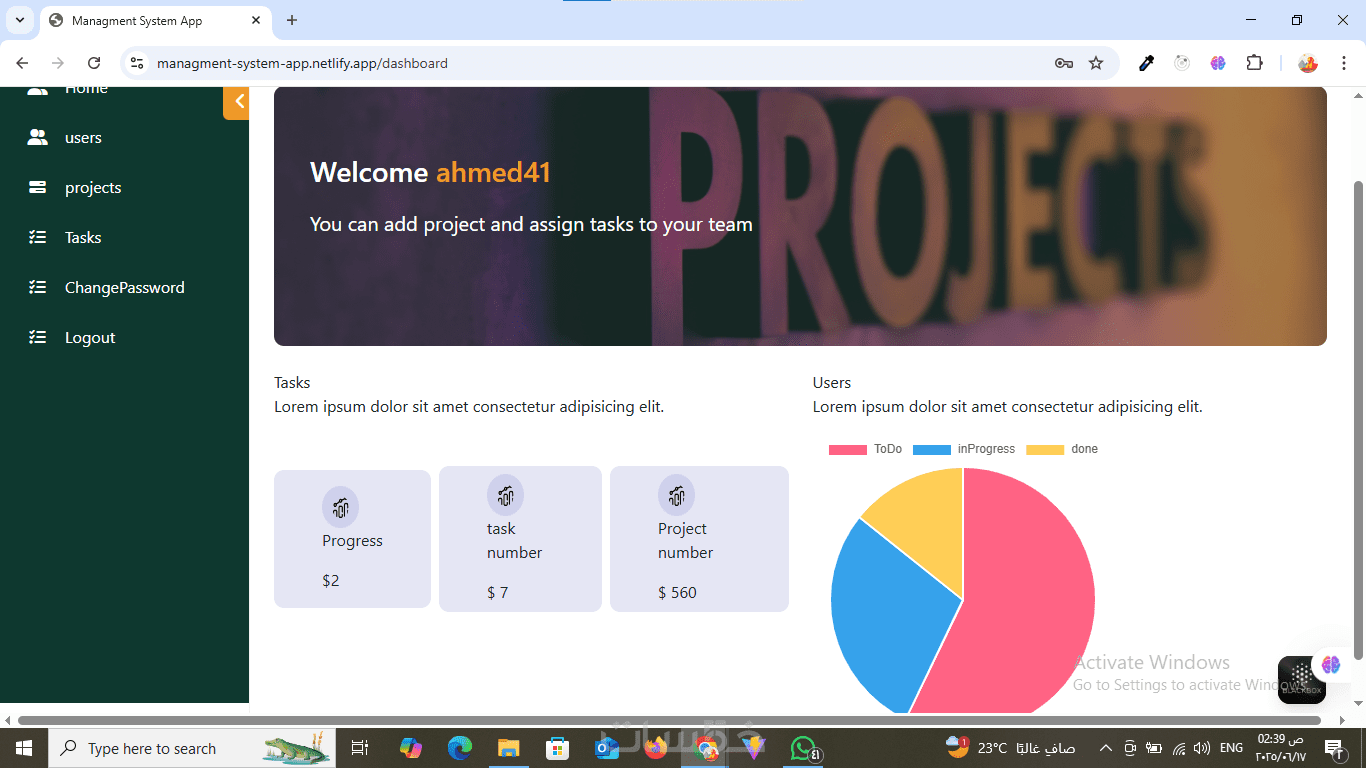Click the ahmed41 username text
Image resolution: width=1366 pixels, height=768 pixels.
tap(493, 173)
